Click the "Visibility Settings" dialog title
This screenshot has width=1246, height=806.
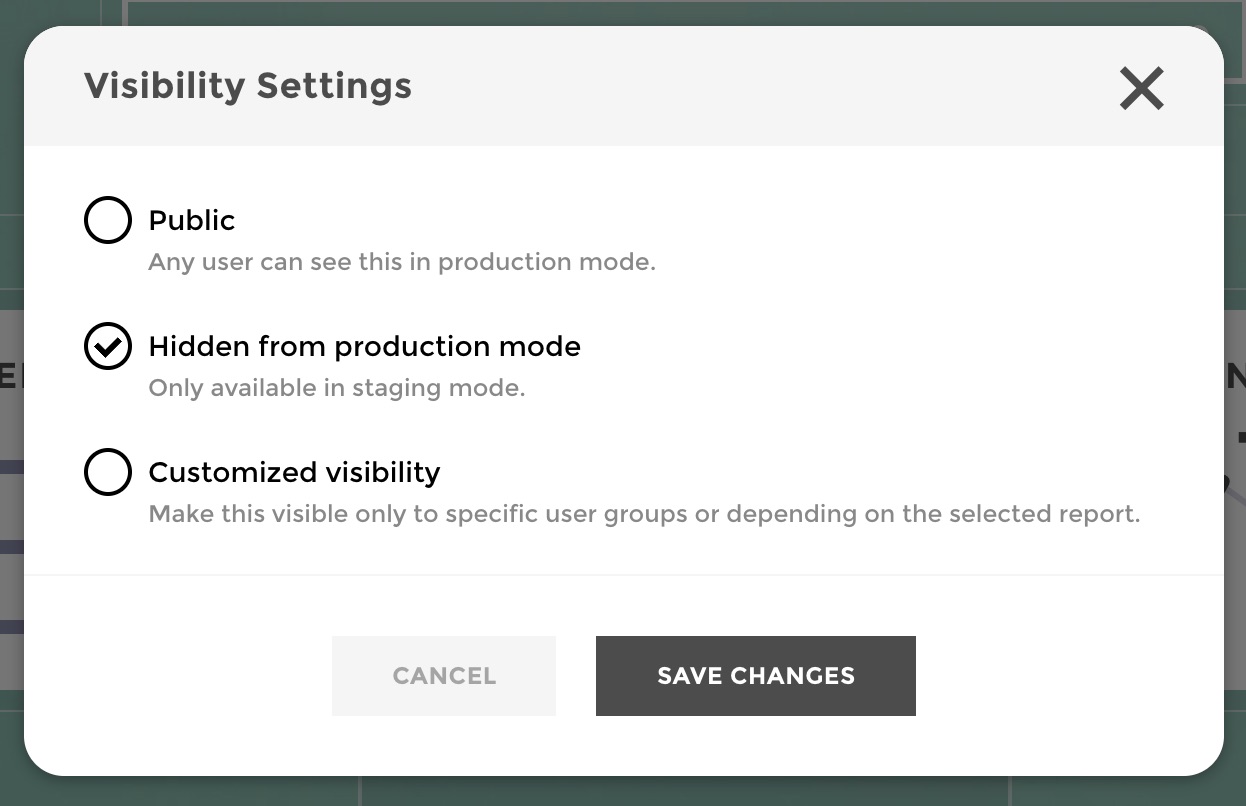tap(247, 86)
